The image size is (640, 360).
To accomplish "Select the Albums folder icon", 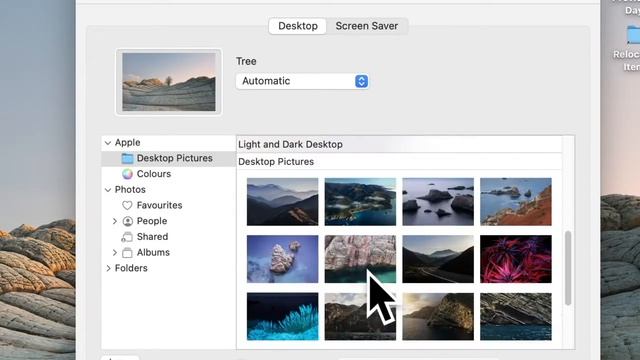I will 127,253.
